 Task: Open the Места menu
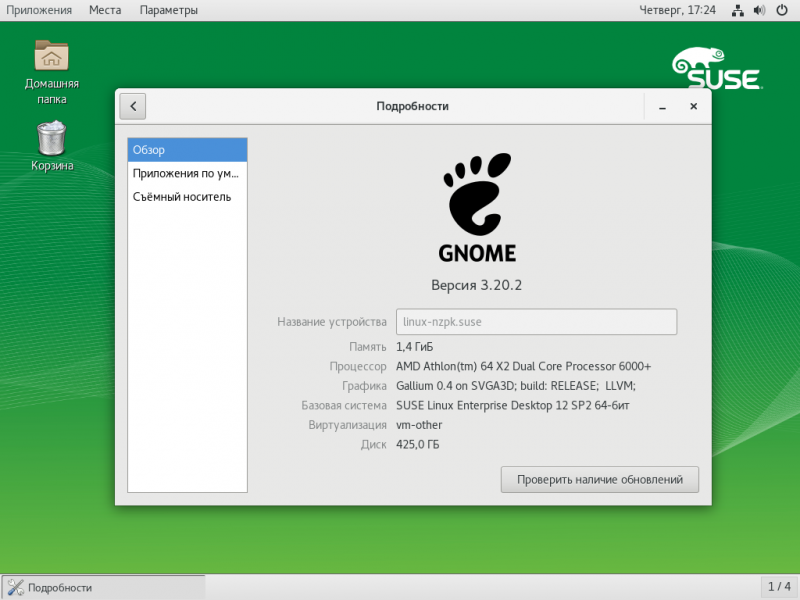coord(105,10)
